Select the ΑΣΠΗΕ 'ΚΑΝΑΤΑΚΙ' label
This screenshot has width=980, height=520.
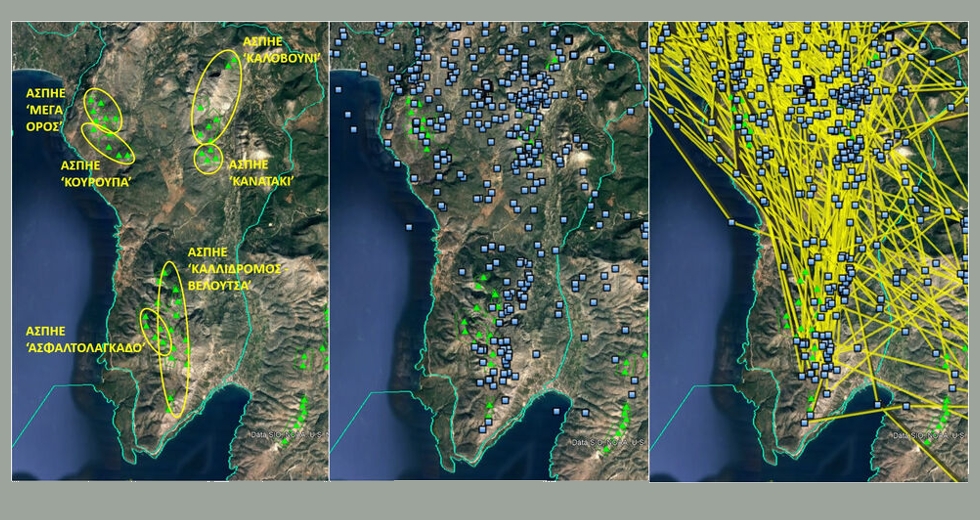coord(261,173)
